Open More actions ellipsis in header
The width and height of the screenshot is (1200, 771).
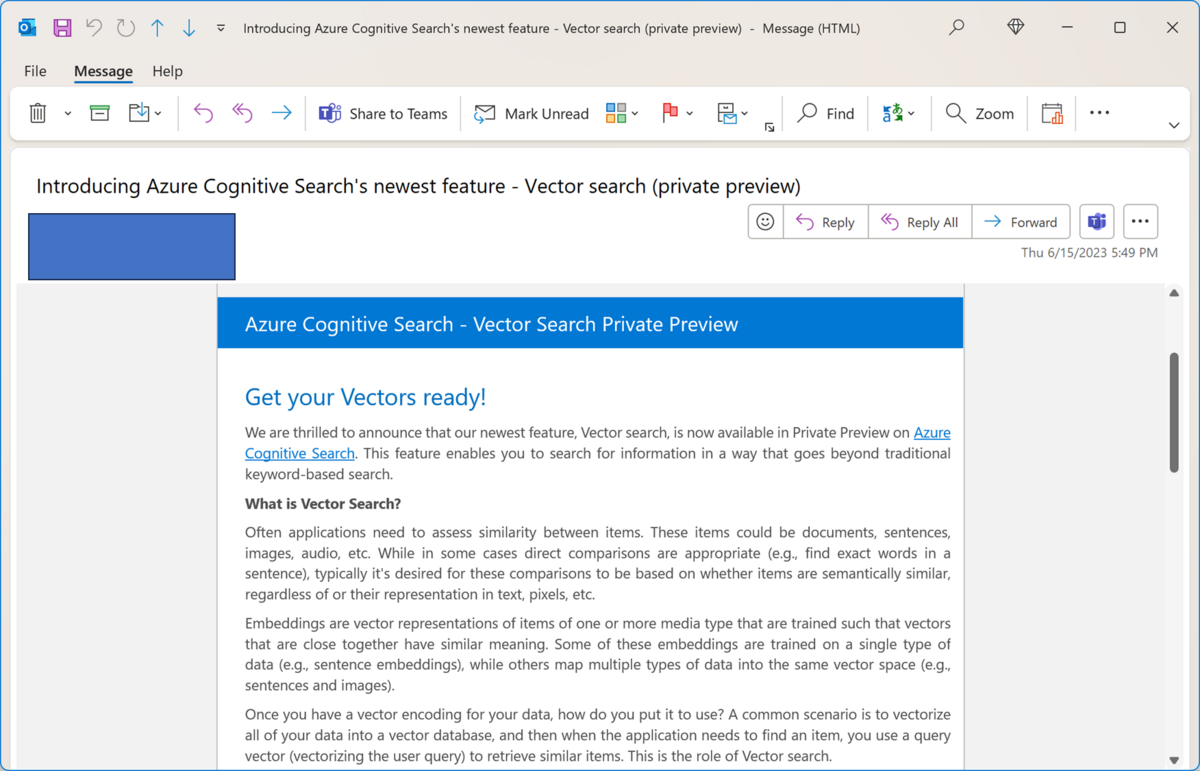pyautogui.click(x=1140, y=222)
